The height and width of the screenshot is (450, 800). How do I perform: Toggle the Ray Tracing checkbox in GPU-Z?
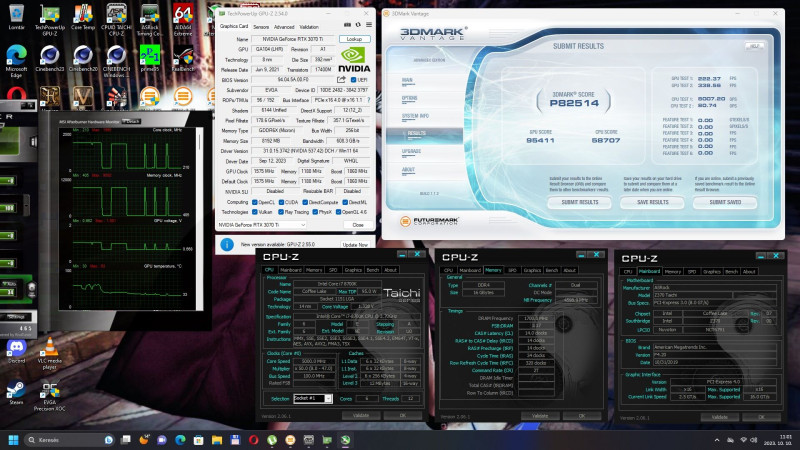point(281,212)
